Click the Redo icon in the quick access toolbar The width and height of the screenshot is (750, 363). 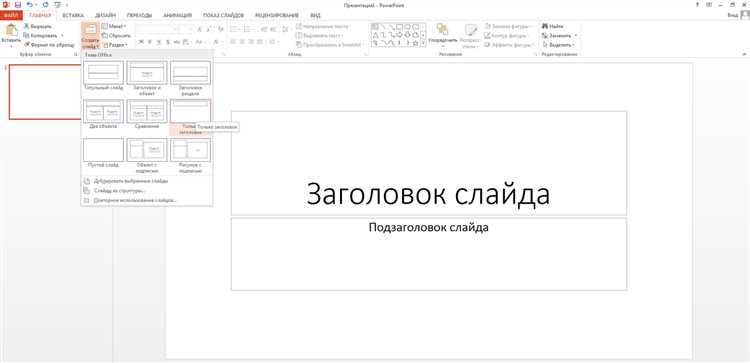click(45, 4)
